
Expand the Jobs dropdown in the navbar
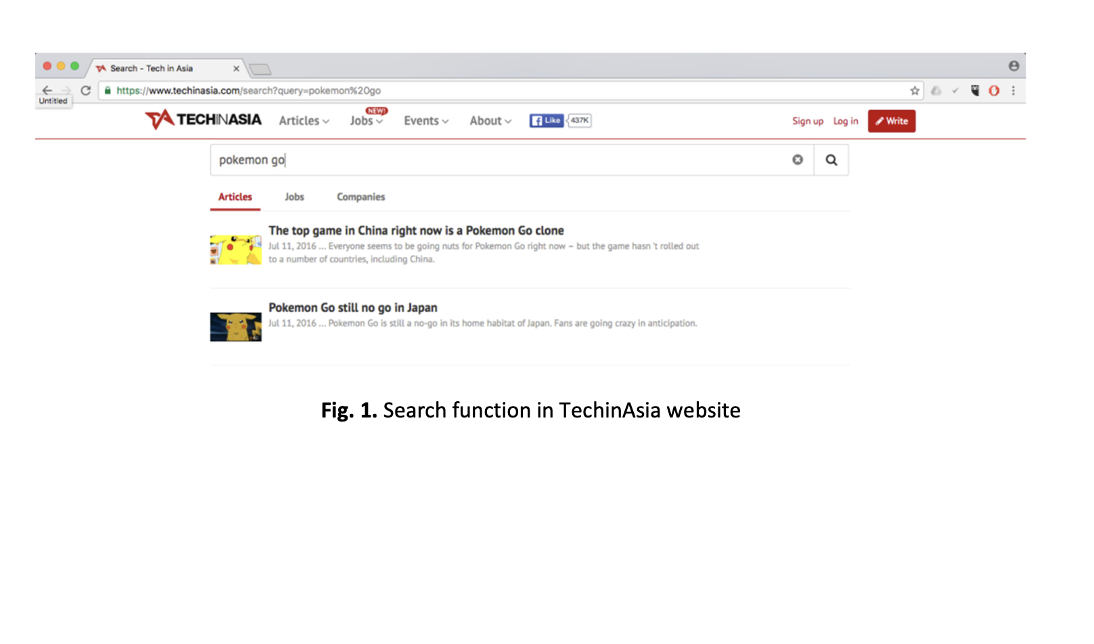[366, 121]
